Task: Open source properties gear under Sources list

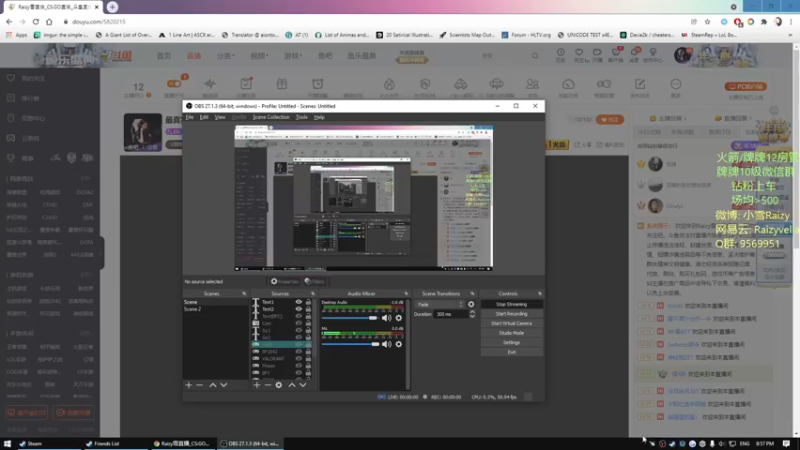Action: (279, 385)
